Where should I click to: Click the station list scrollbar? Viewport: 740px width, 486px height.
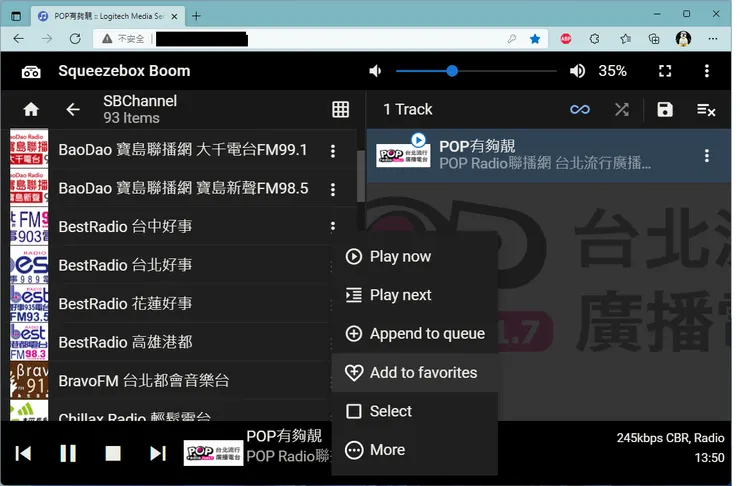pyautogui.click(x=361, y=177)
